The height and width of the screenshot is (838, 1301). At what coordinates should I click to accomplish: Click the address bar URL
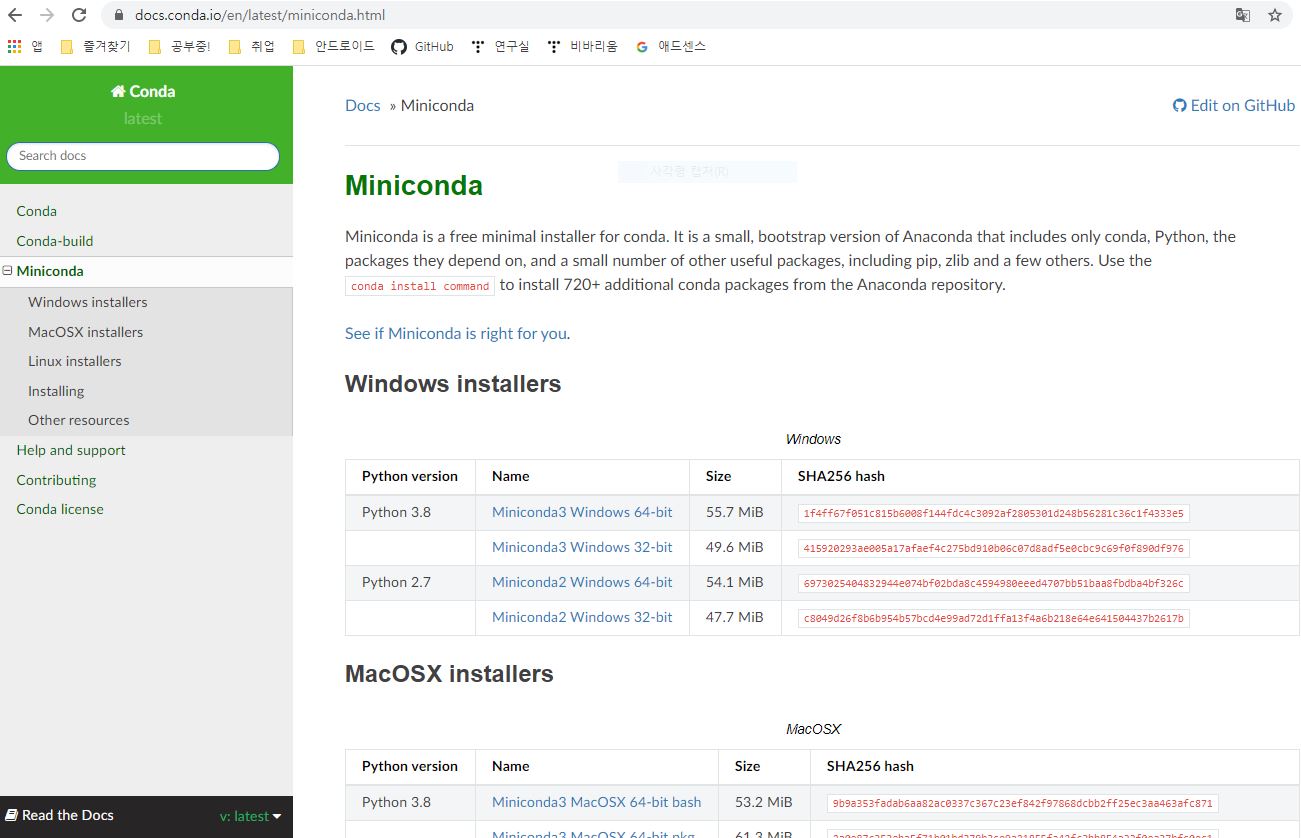coord(260,15)
